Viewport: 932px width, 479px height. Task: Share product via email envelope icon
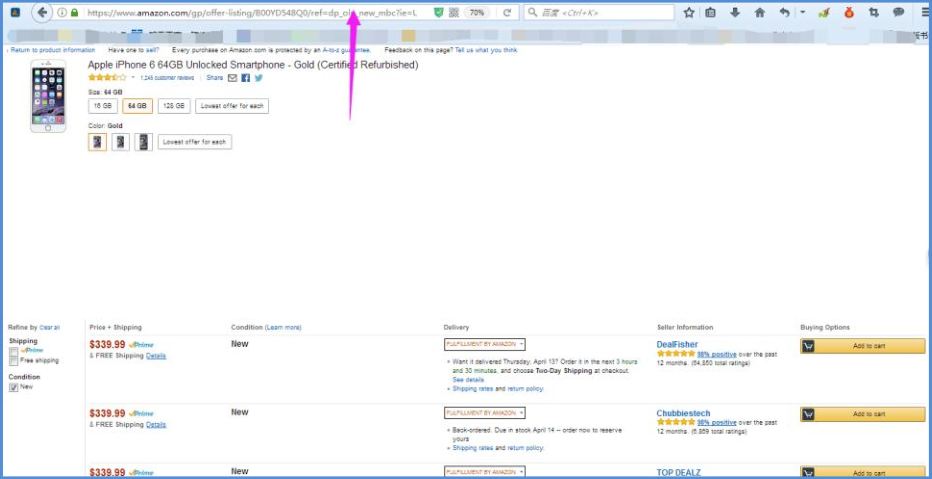click(233, 77)
